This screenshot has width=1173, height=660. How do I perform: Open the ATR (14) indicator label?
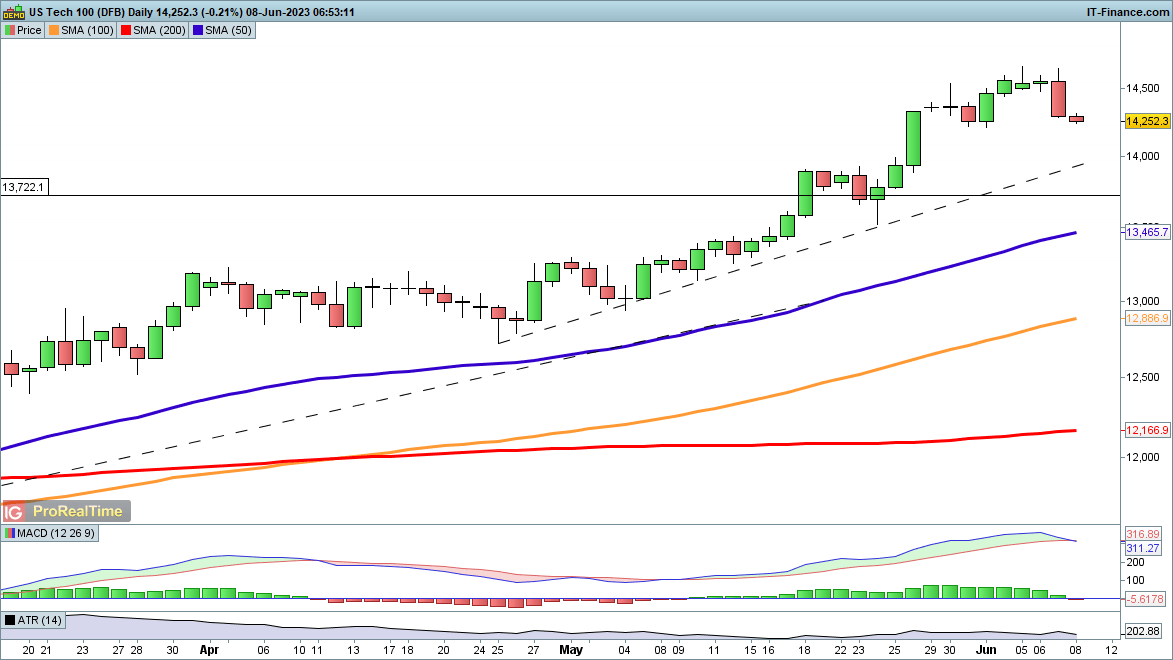click(40, 620)
